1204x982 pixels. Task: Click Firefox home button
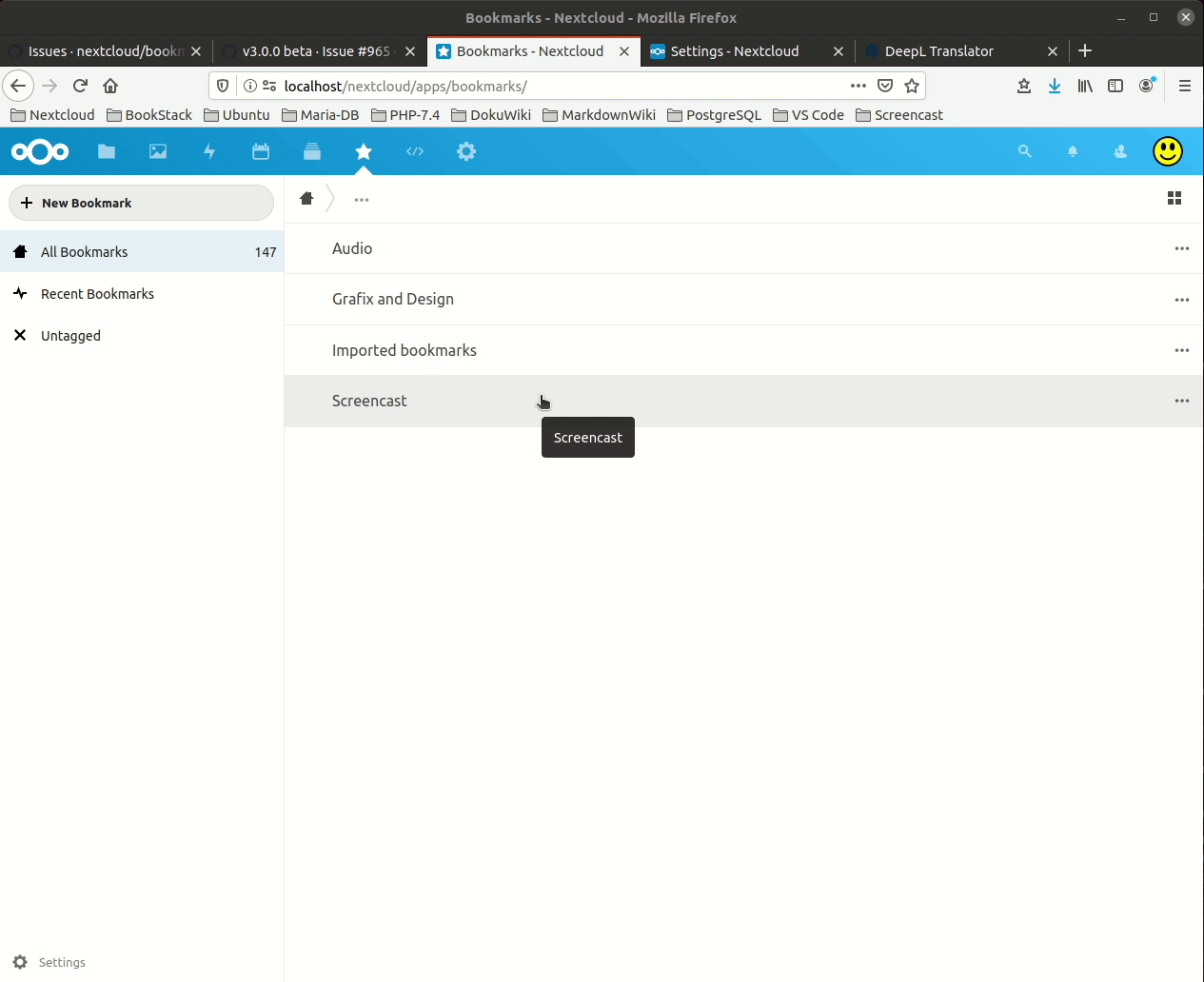coord(110,86)
